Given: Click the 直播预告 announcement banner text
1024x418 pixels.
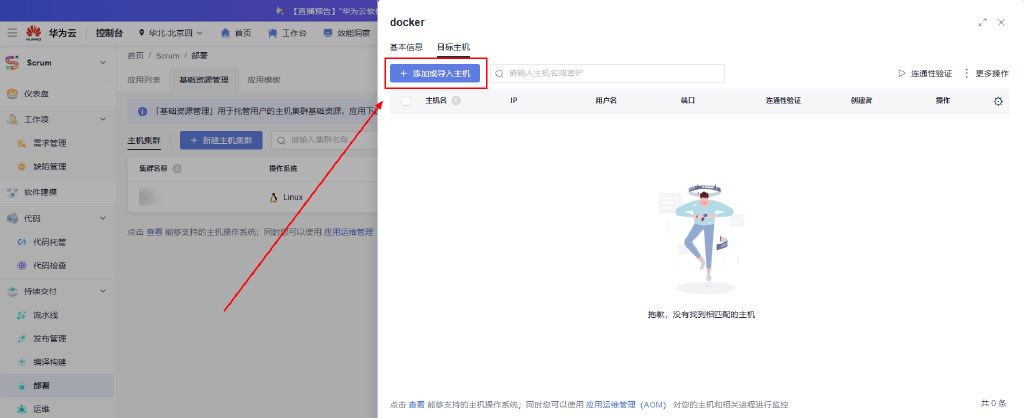Looking at the screenshot, I should (334, 10).
